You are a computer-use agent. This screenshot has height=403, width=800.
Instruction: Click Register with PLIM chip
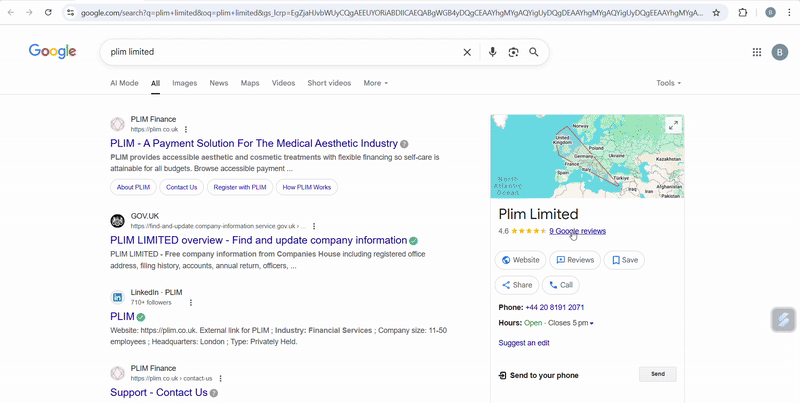[240, 187]
